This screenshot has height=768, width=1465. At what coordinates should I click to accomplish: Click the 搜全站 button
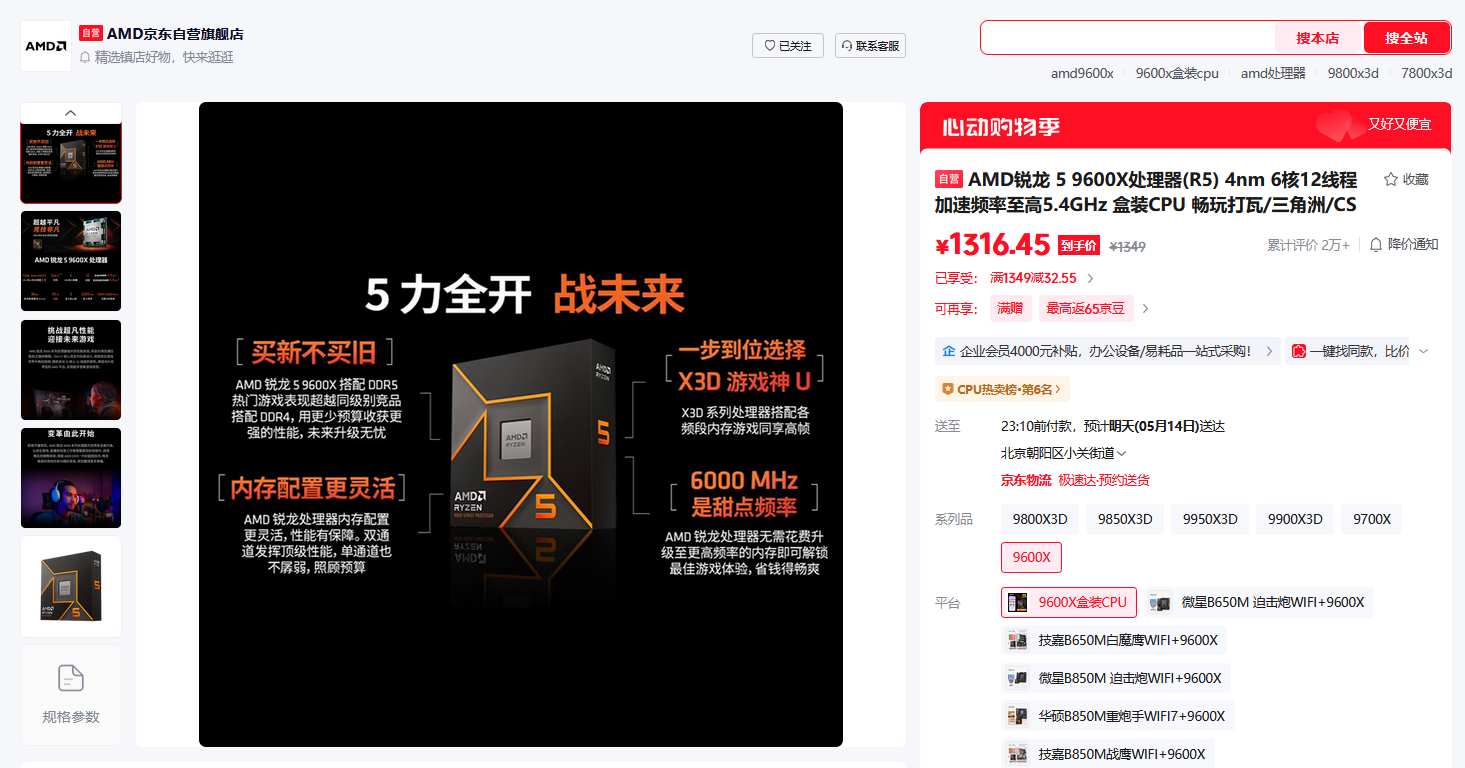coord(1406,38)
